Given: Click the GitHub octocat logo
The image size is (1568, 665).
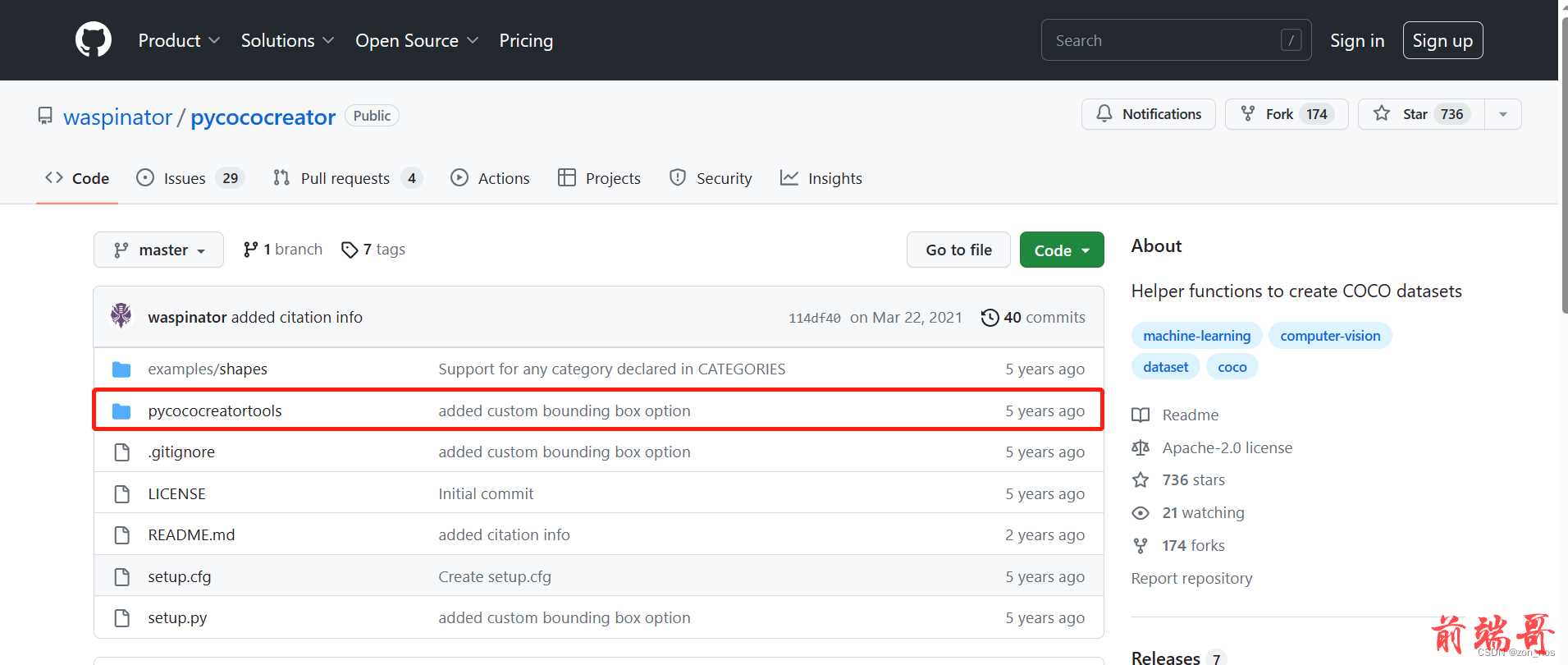Looking at the screenshot, I should (x=94, y=39).
